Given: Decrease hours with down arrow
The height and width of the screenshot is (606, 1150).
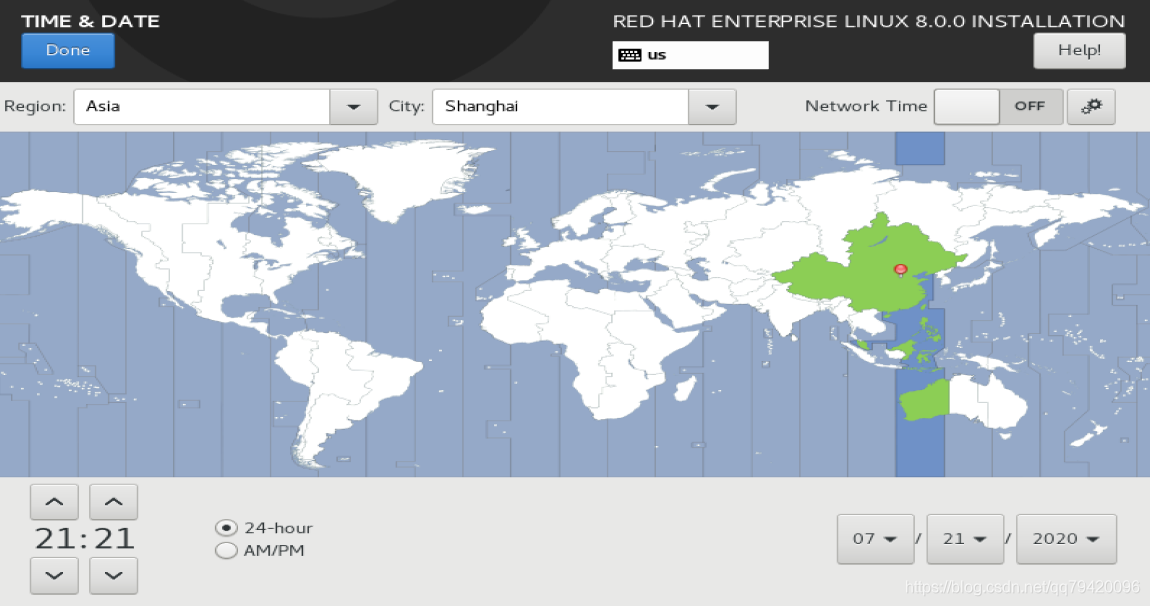Looking at the screenshot, I should (54, 576).
